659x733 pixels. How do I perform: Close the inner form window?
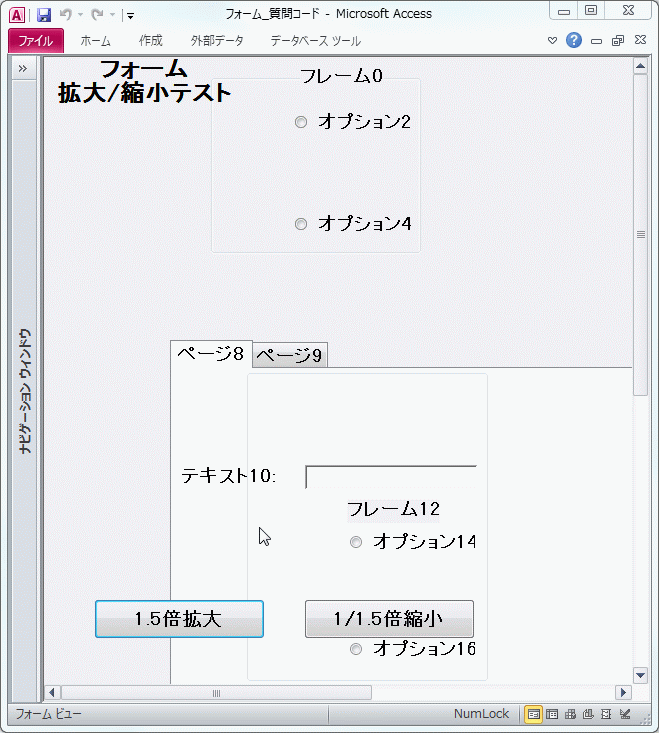coord(640,40)
